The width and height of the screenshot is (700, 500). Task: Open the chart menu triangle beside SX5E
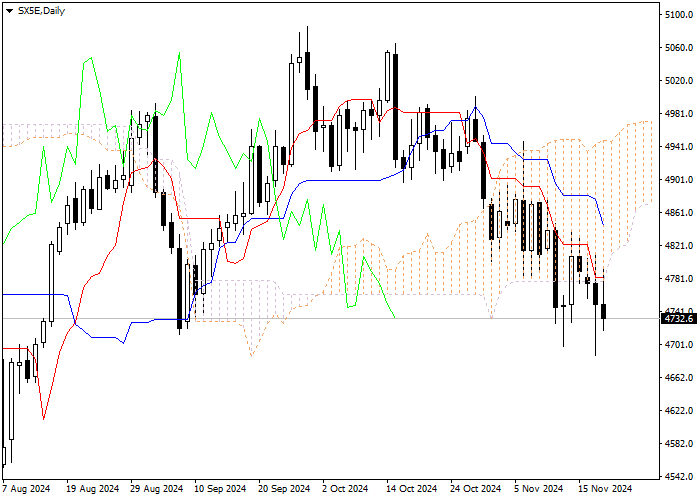pyautogui.click(x=9, y=11)
